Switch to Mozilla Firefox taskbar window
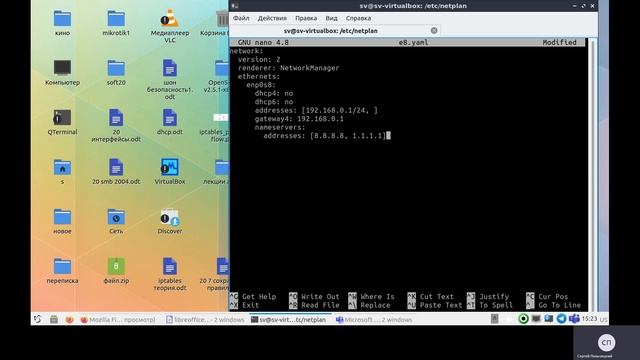640x360 pixels. click(x=118, y=320)
